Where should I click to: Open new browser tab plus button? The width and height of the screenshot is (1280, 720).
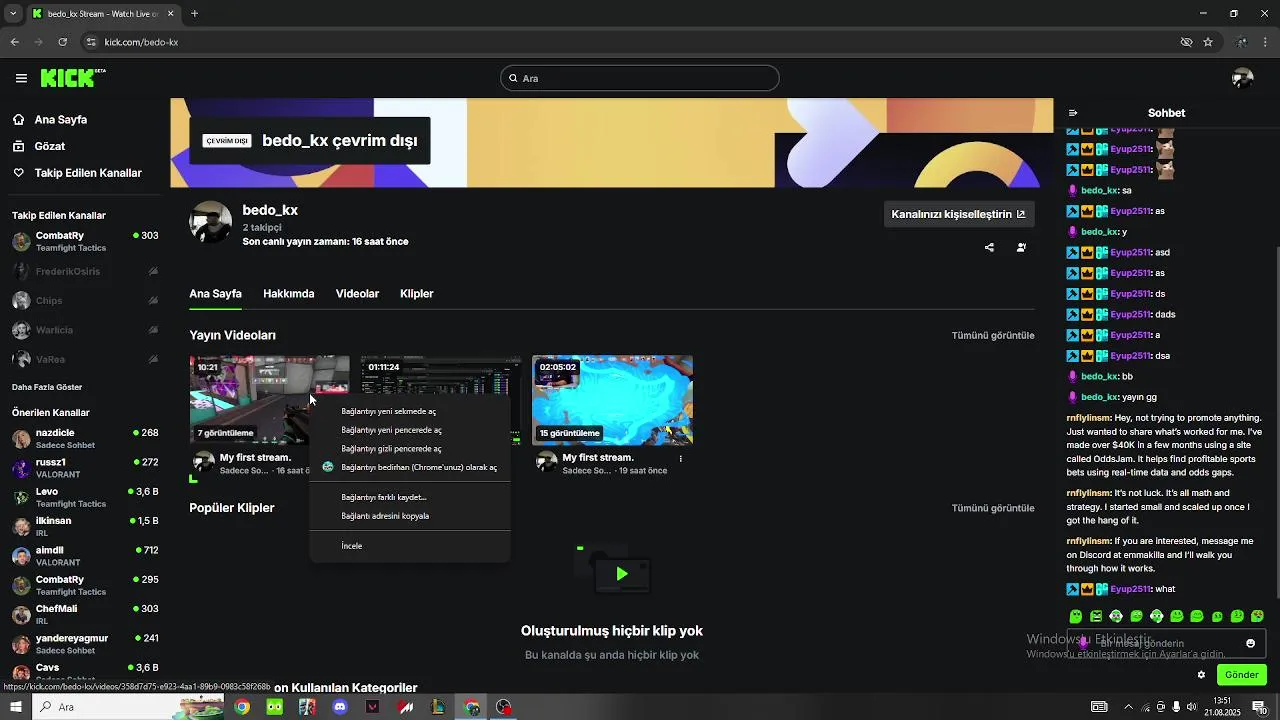[x=194, y=14]
